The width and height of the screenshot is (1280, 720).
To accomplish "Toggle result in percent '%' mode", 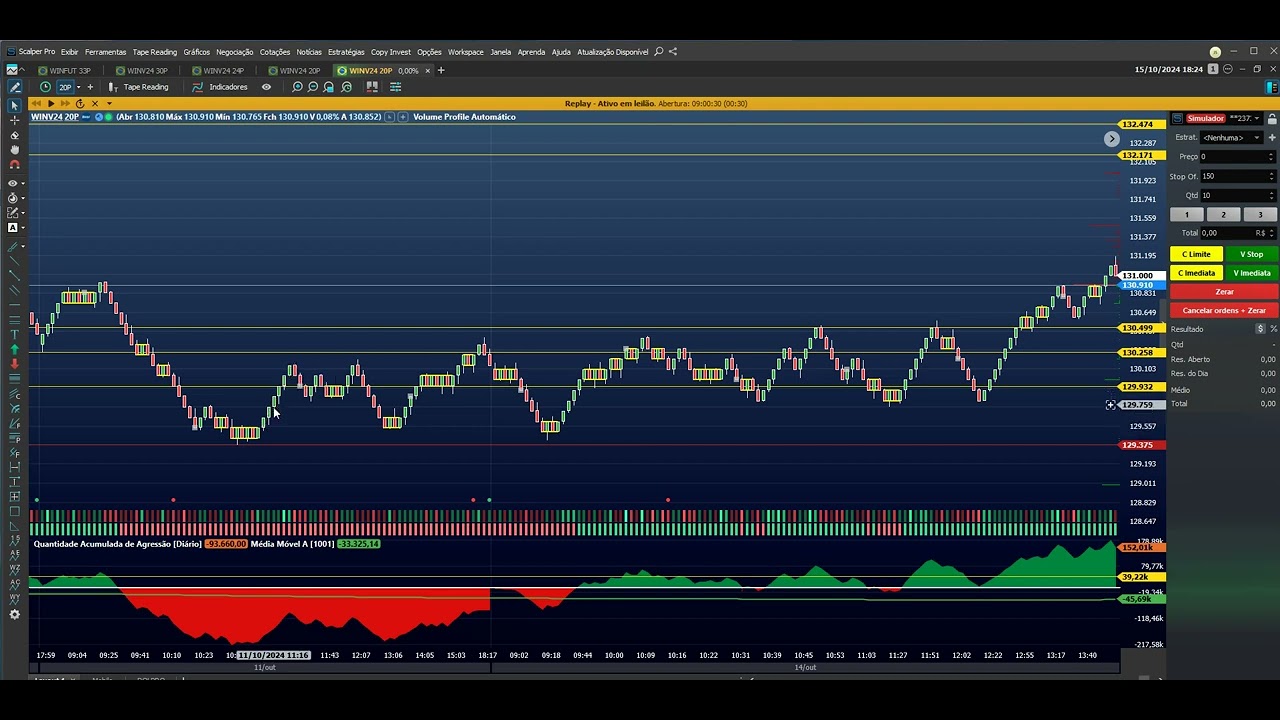I will pos(1273,329).
